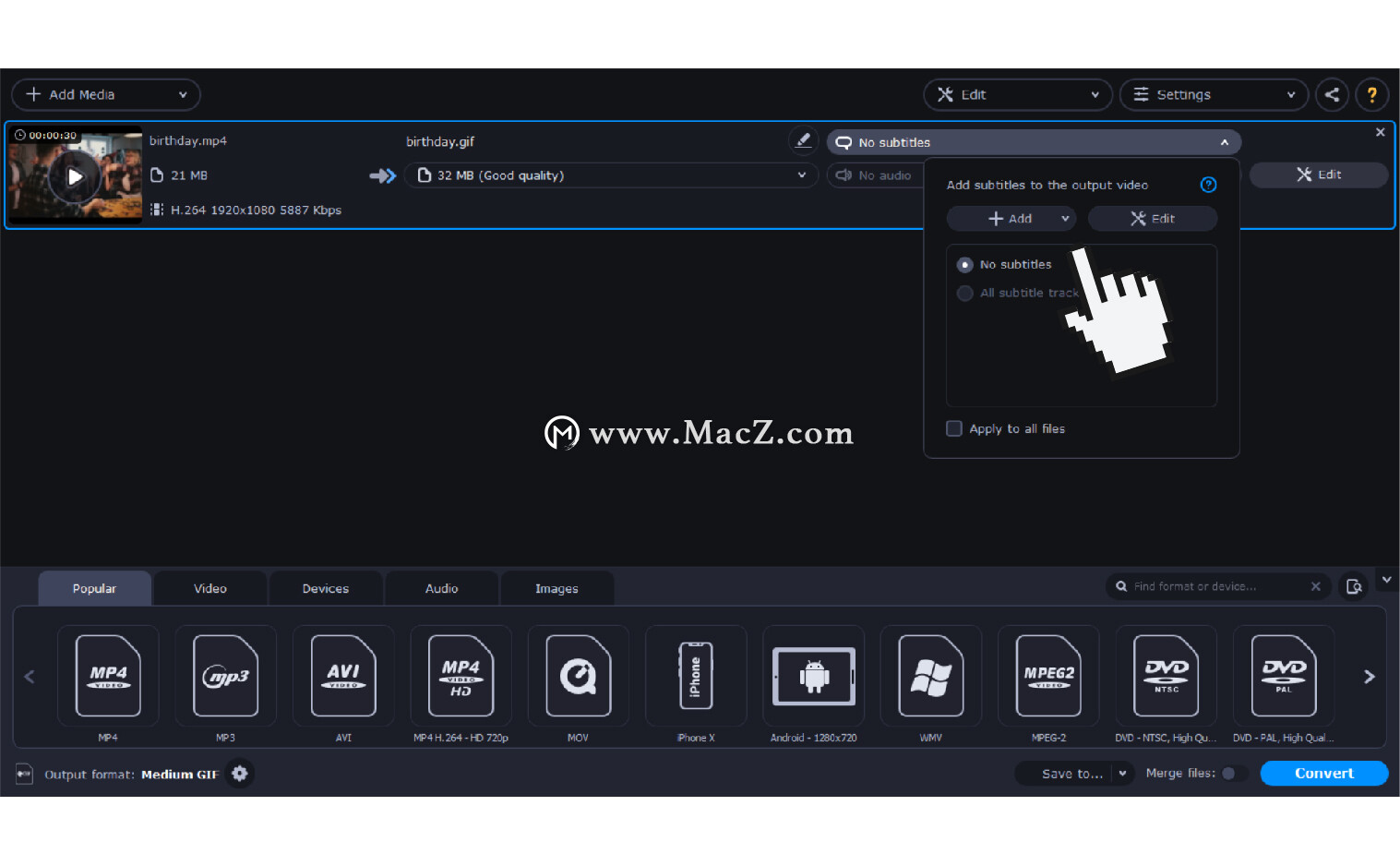The image size is (1400, 866).
Task: Expand the top Edit dropdown
Action: click(x=1018, y=94)
